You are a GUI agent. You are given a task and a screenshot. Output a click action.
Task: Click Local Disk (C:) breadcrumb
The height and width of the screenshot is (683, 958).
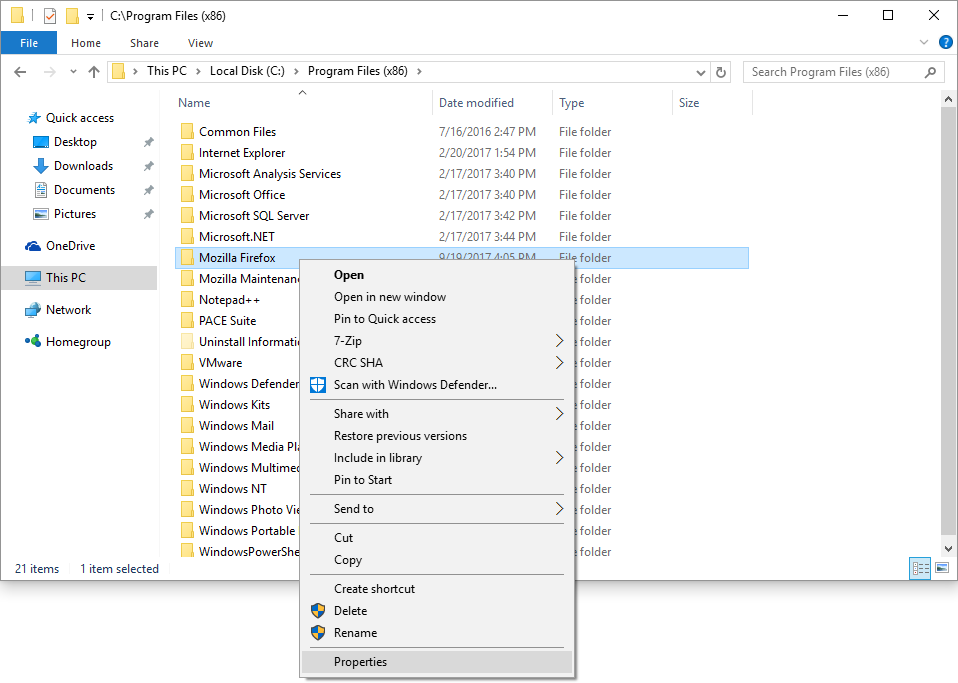pos(247,71)
